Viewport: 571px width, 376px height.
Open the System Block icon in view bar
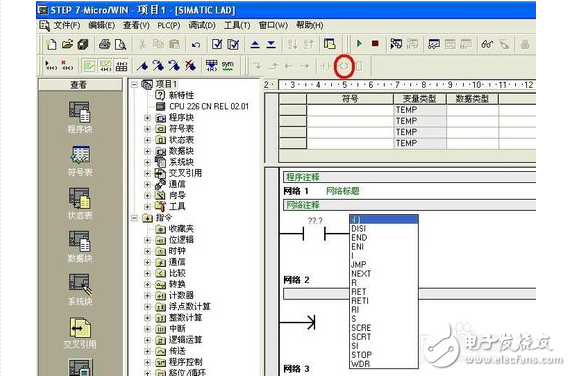click(x=80, y=284)
